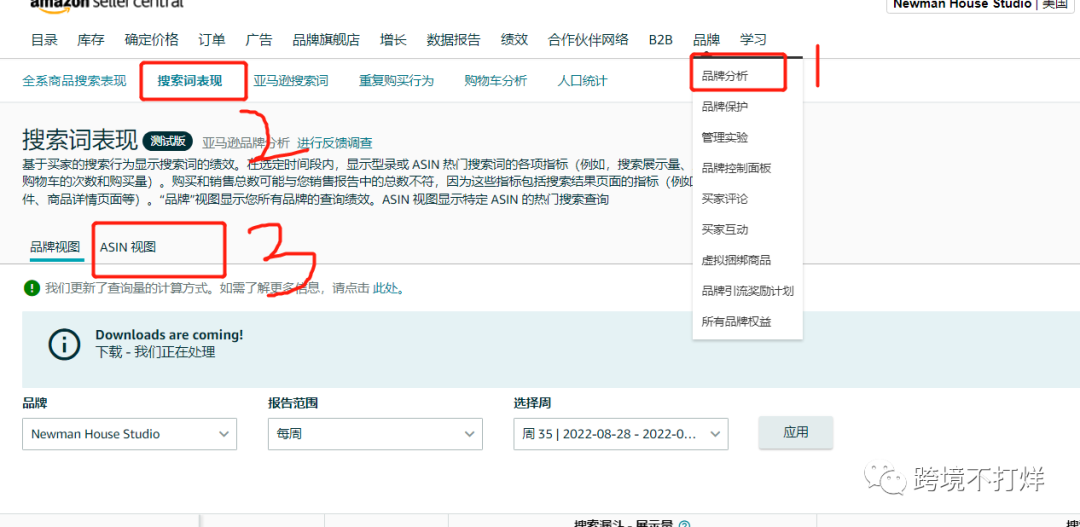Open the 确定价格 menu
This screenshot has height=527, width=1080.
coord(152,39)
